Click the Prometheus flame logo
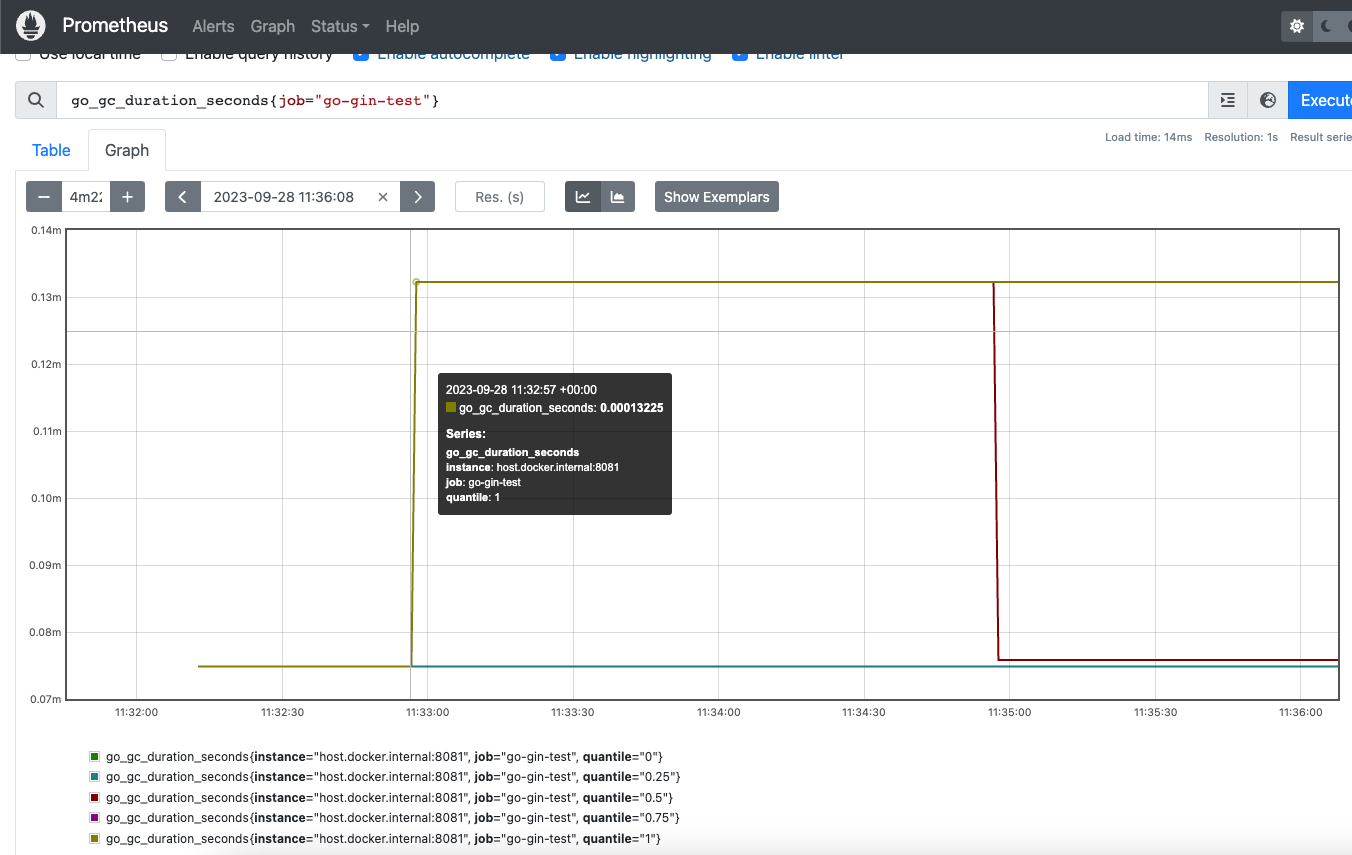This screenshot has width=1352, height=855. (x=31, y=25)
